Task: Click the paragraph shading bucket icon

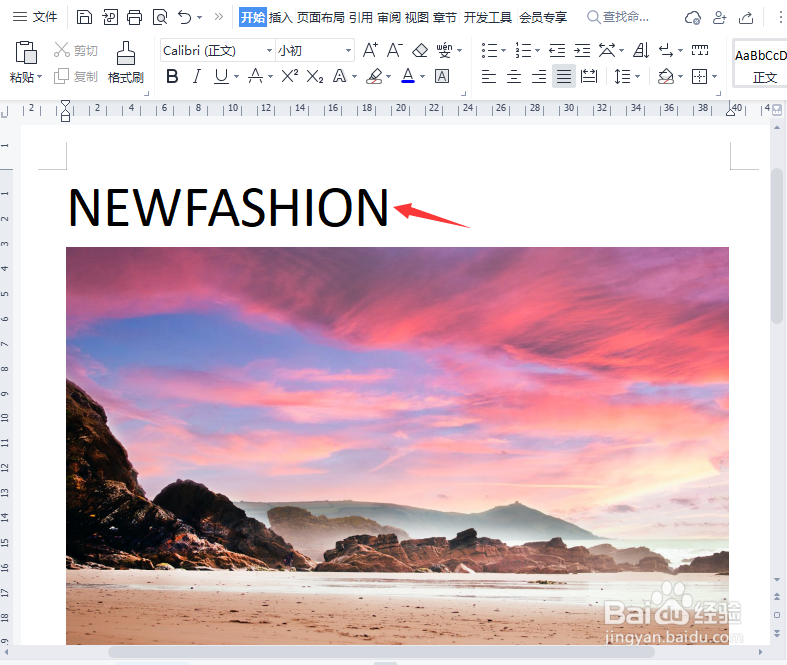Action: coord(666,76)
